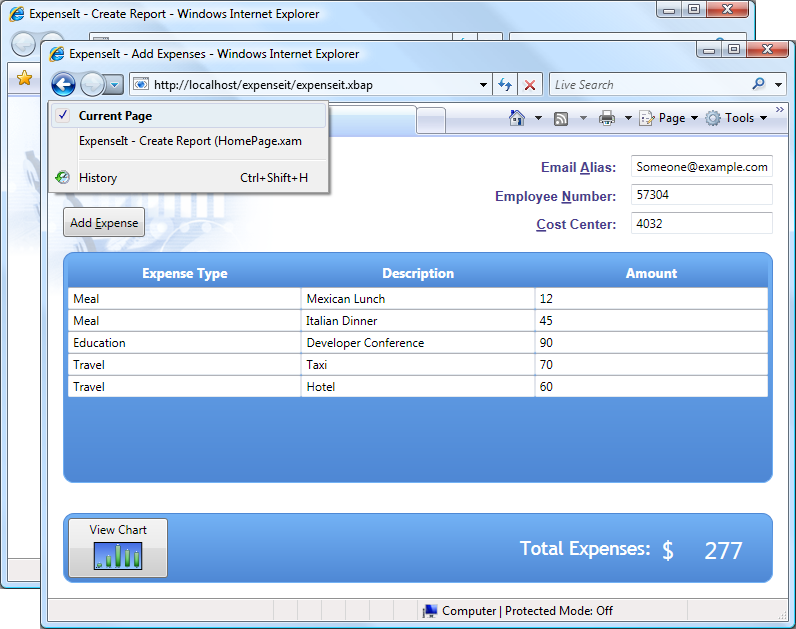Open the Tools gear menu
796x629 pixels.
point(736,118)
